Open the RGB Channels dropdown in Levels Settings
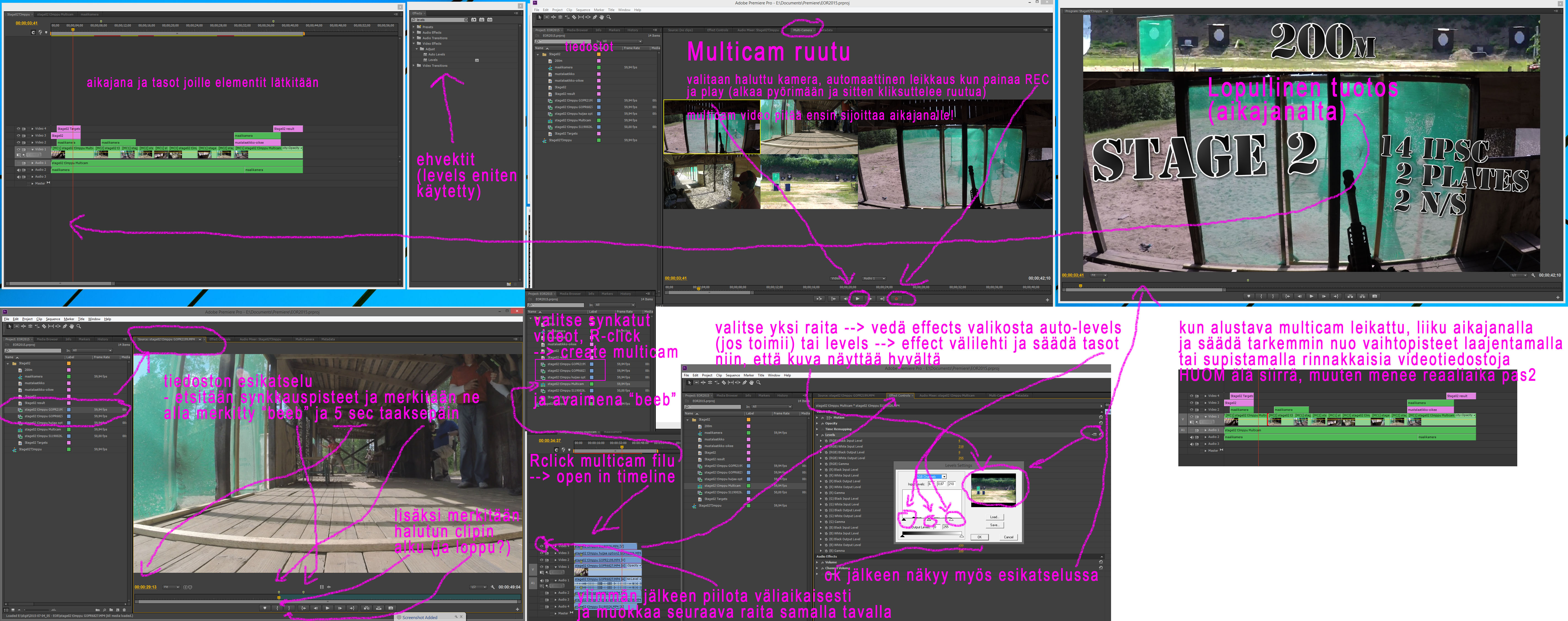 (x=944, y=477)
